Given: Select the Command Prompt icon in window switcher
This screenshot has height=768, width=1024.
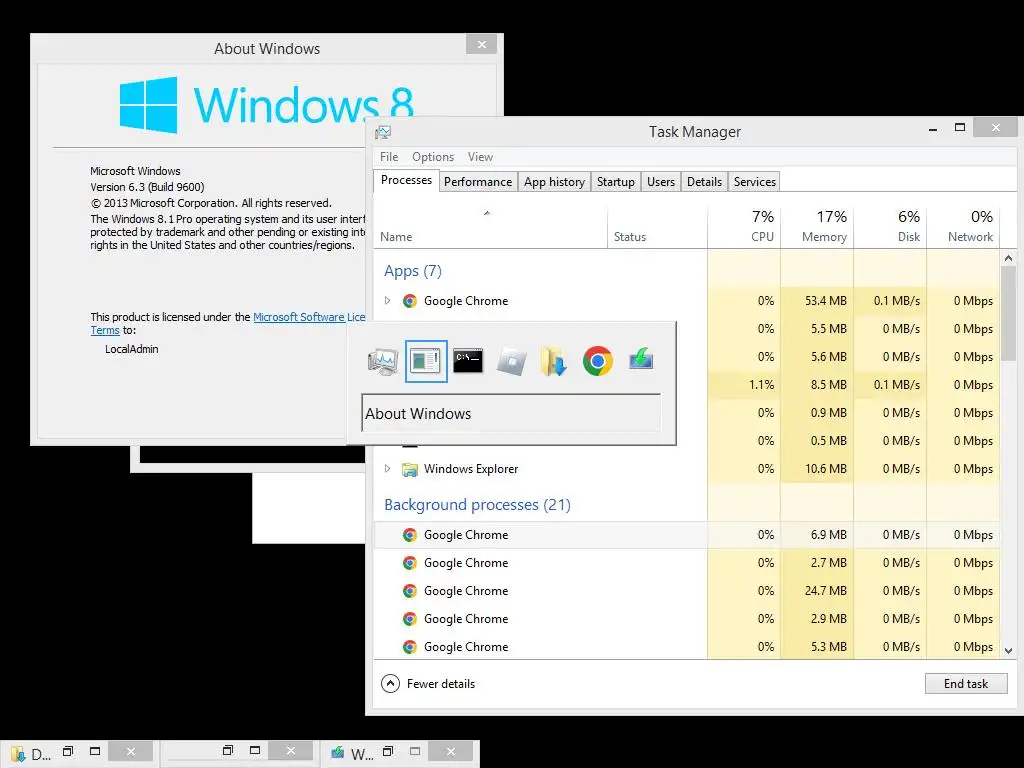Looking at the screenshot, I should [x=468, y=361].
